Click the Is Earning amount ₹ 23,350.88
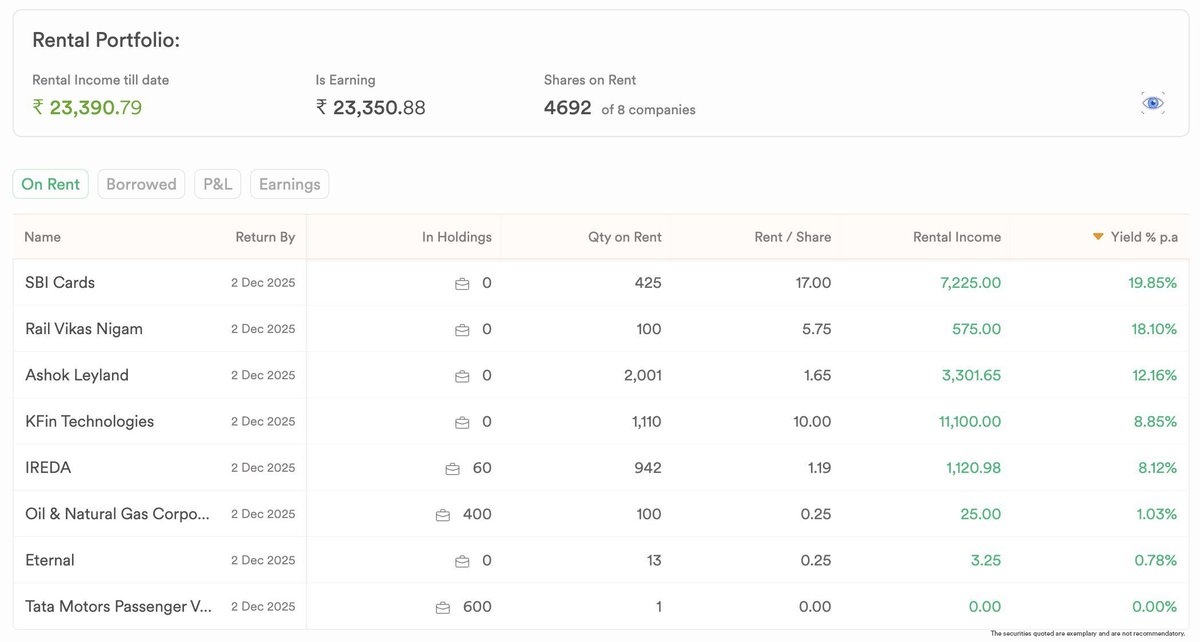This screenshot has height=642, width=1200. pyautogui.click(x=371, y=107)
